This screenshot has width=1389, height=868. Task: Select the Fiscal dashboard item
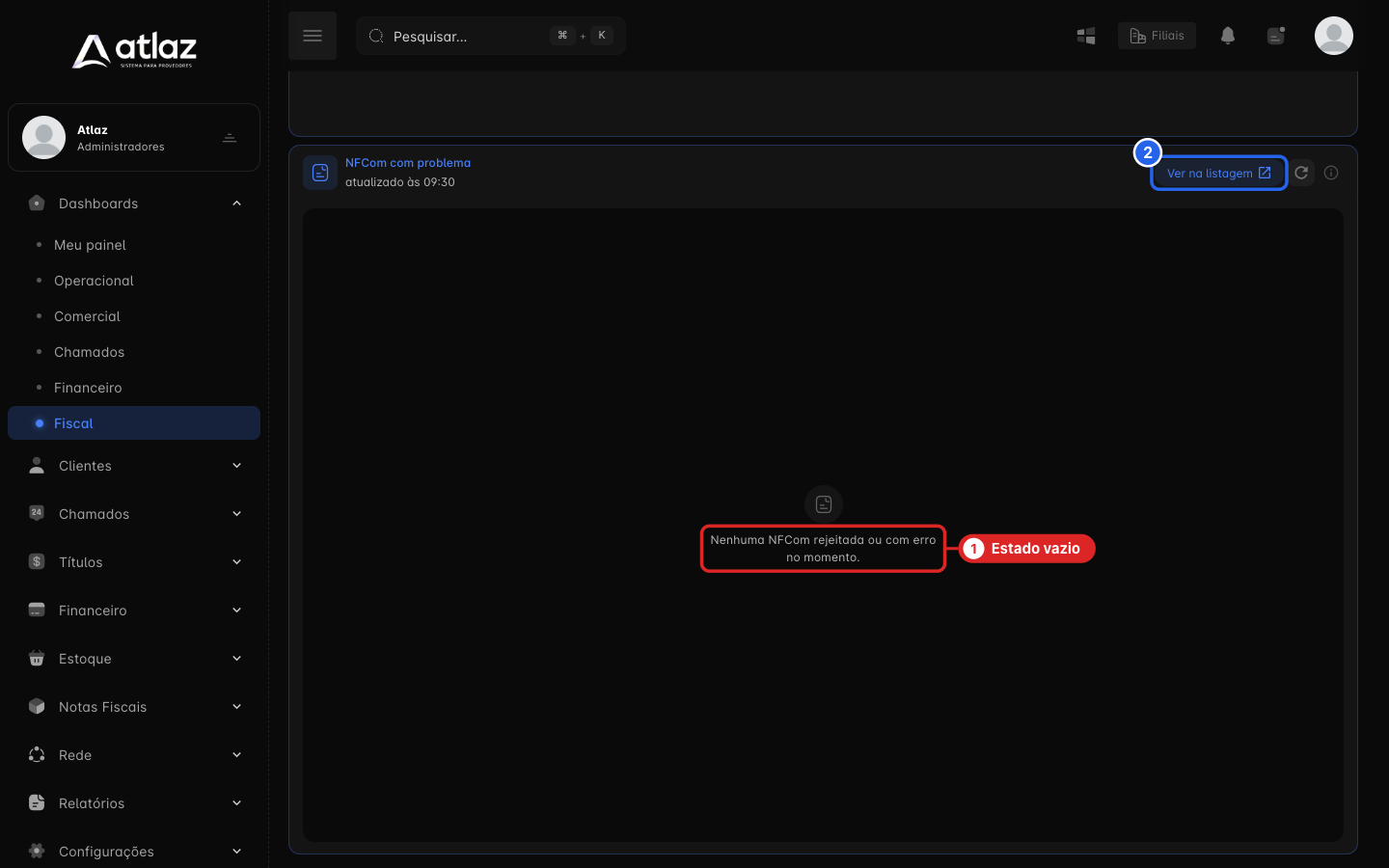click(134, 423)
